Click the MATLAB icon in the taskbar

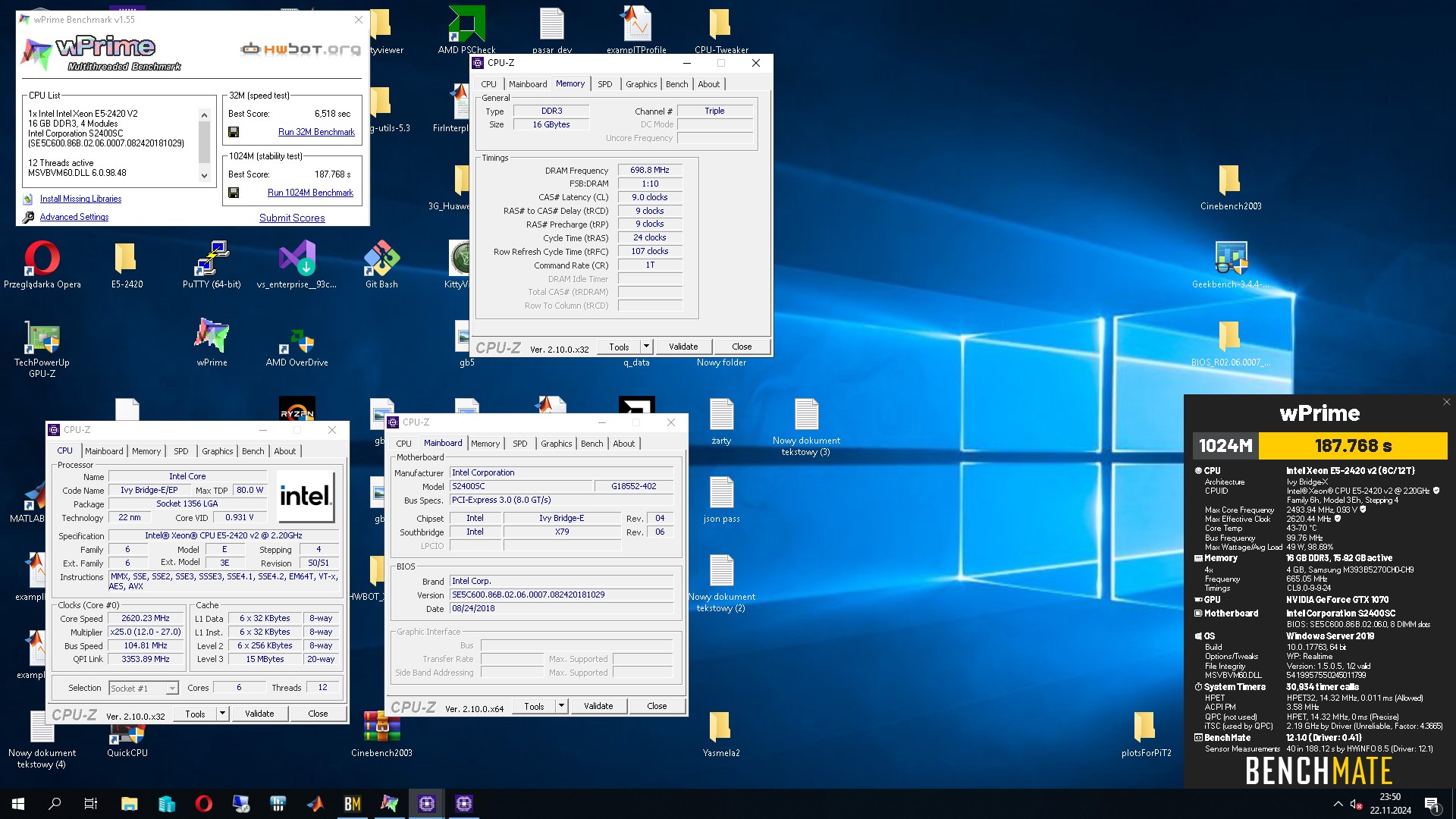tap(315, 804)
